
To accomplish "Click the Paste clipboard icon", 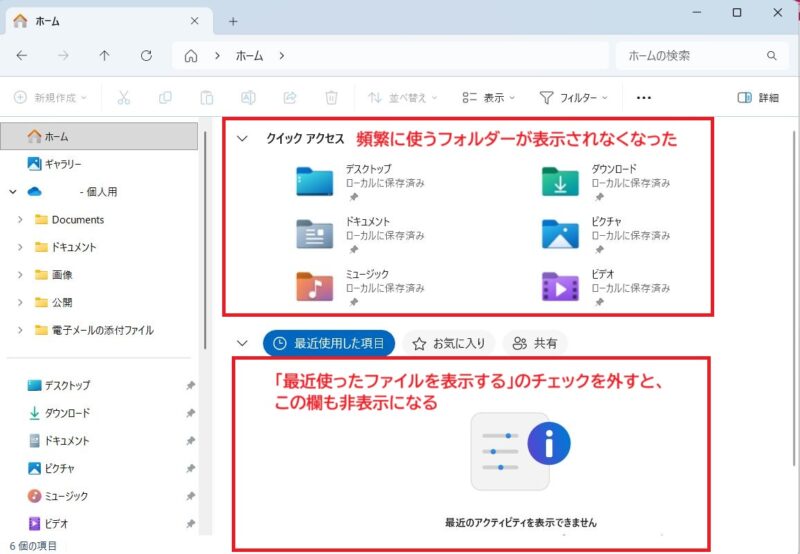I will pos(207,97).
